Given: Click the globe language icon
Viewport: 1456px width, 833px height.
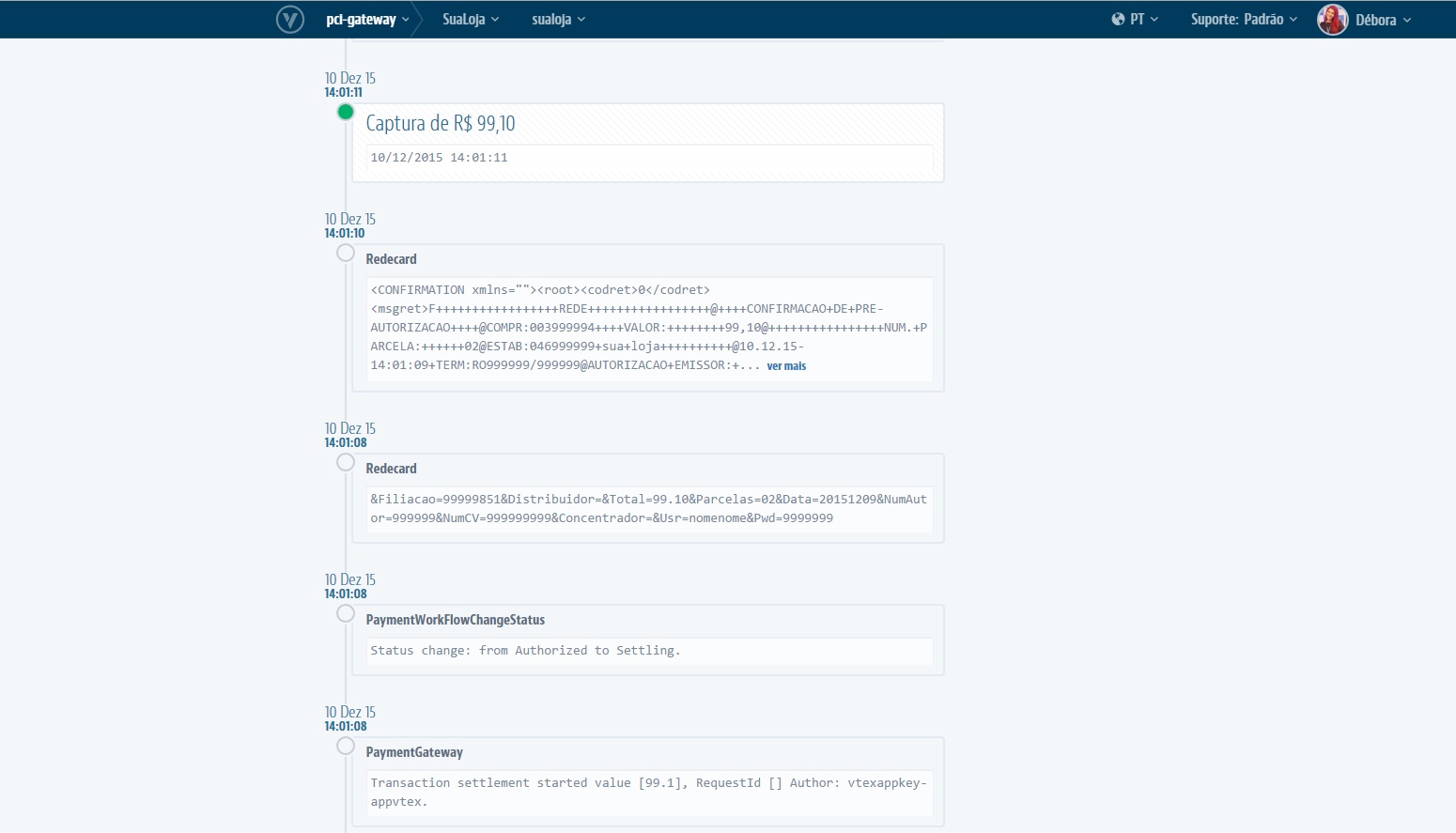Looking at the screenshot, I should 1117,18.
